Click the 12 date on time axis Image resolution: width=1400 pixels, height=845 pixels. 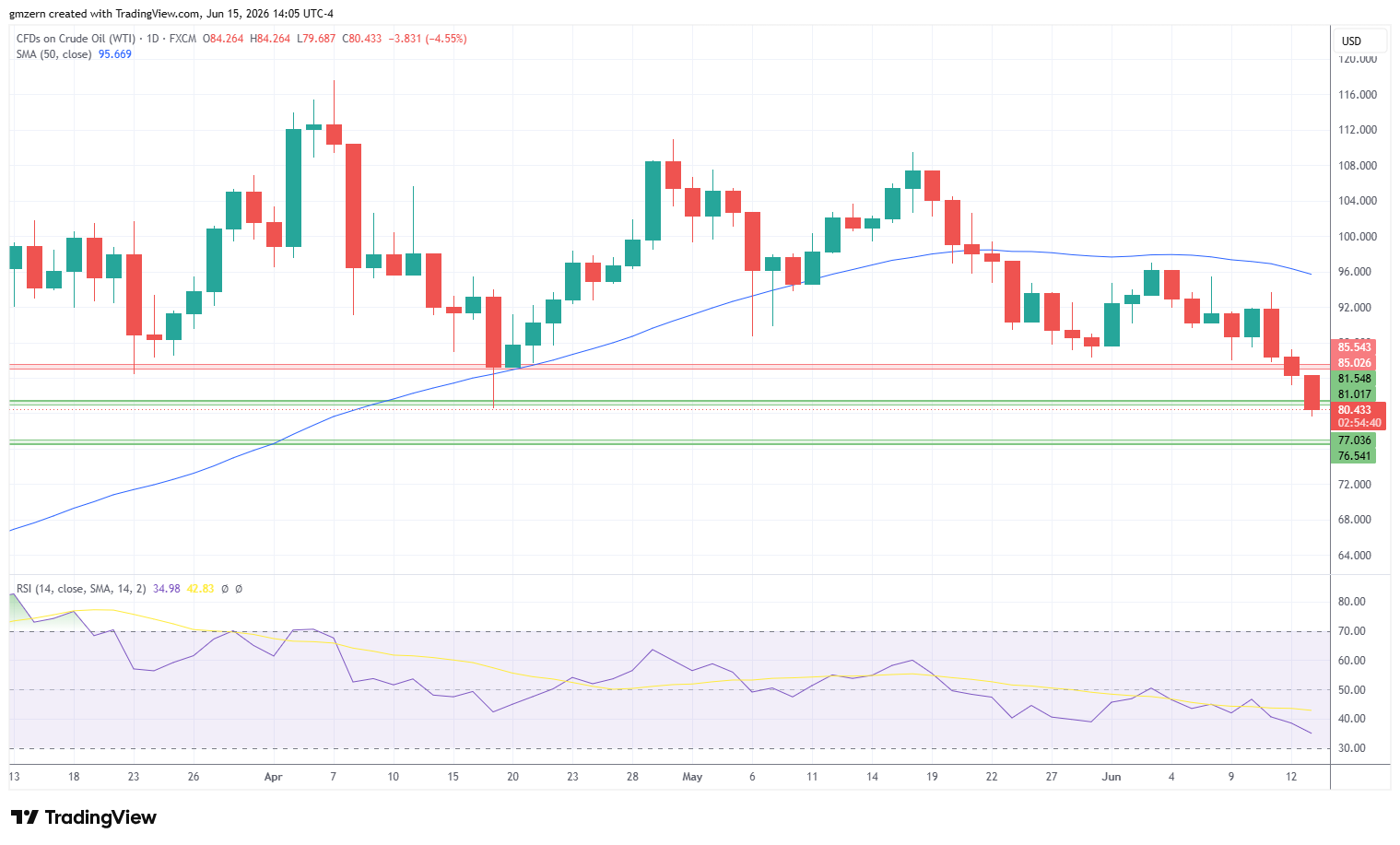pyautogui.click(x=1291, y=777)
